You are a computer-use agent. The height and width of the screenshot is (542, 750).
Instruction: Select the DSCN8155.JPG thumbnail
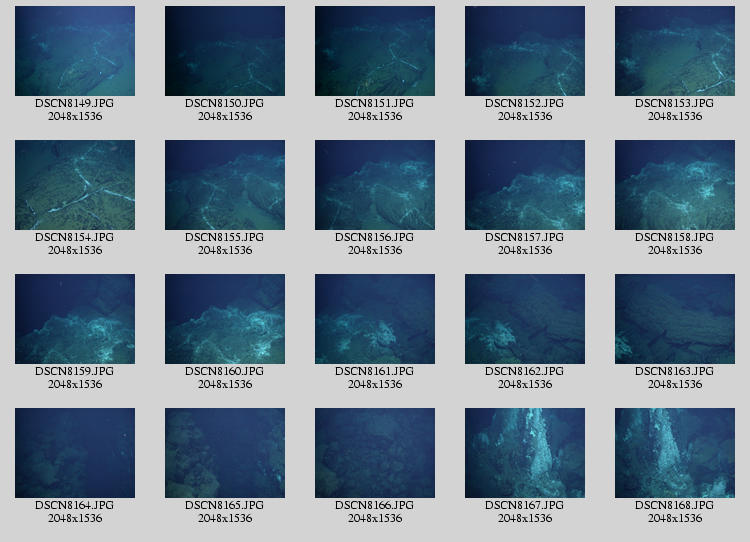[x=225, y=185]
